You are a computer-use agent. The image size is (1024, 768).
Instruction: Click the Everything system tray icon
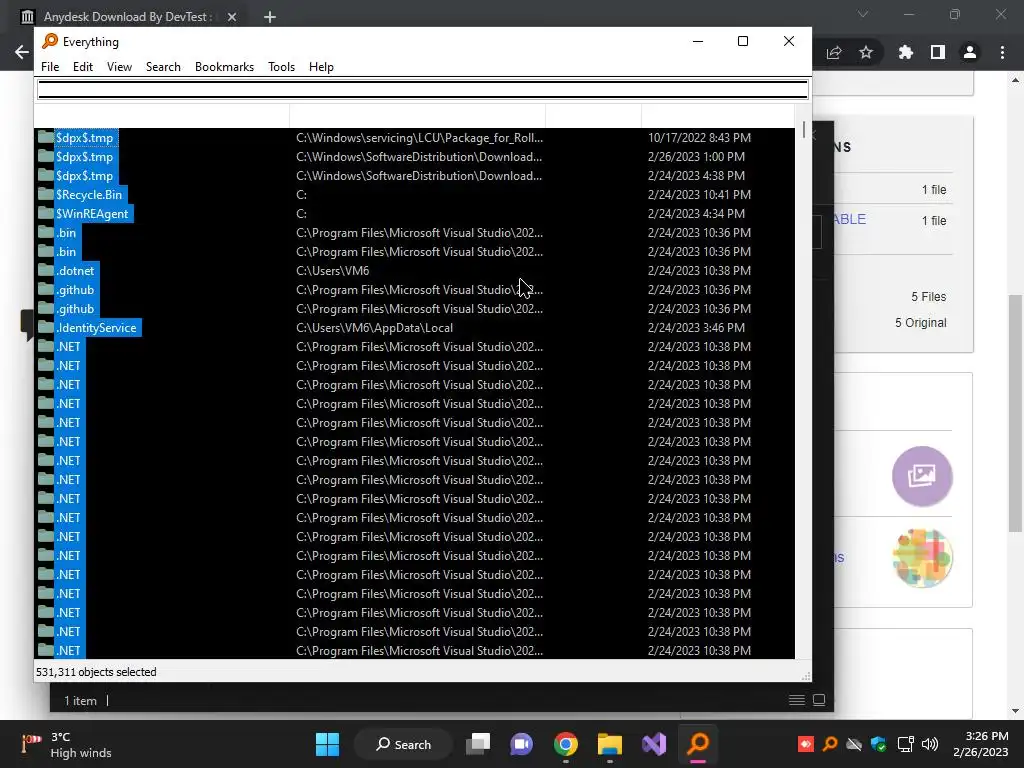pyautogui.click(x=830, y=744)
